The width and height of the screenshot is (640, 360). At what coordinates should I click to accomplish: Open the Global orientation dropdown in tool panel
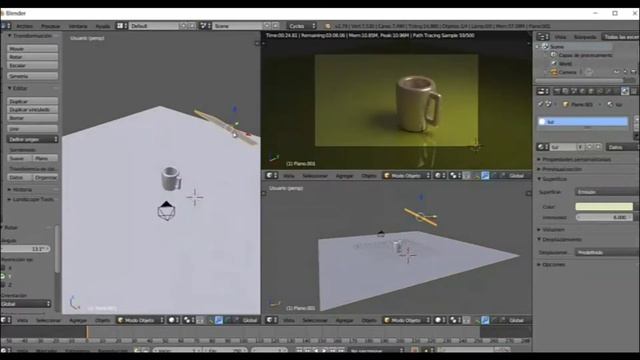coord(26,304)
